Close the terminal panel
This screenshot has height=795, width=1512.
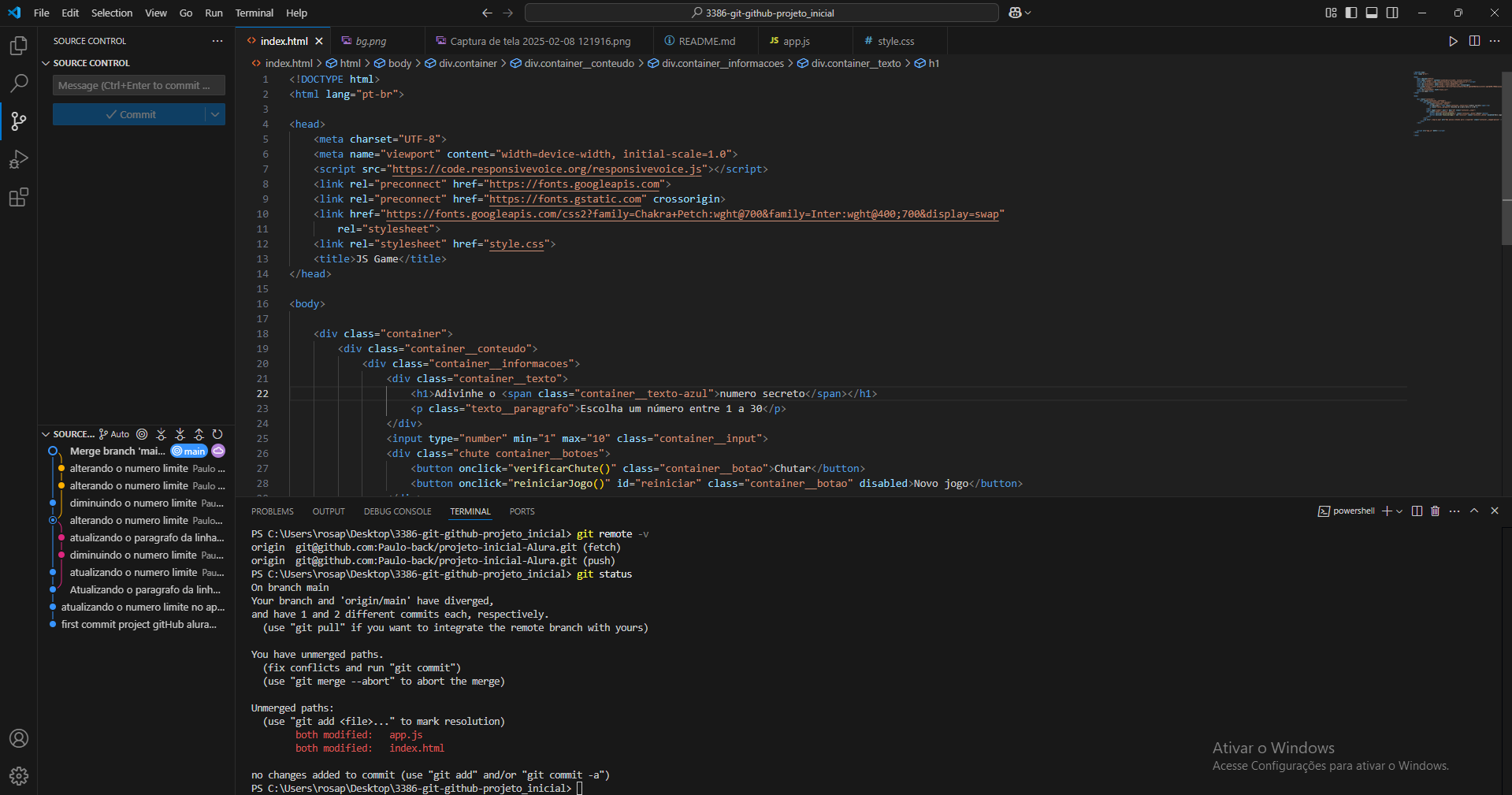1495,511
